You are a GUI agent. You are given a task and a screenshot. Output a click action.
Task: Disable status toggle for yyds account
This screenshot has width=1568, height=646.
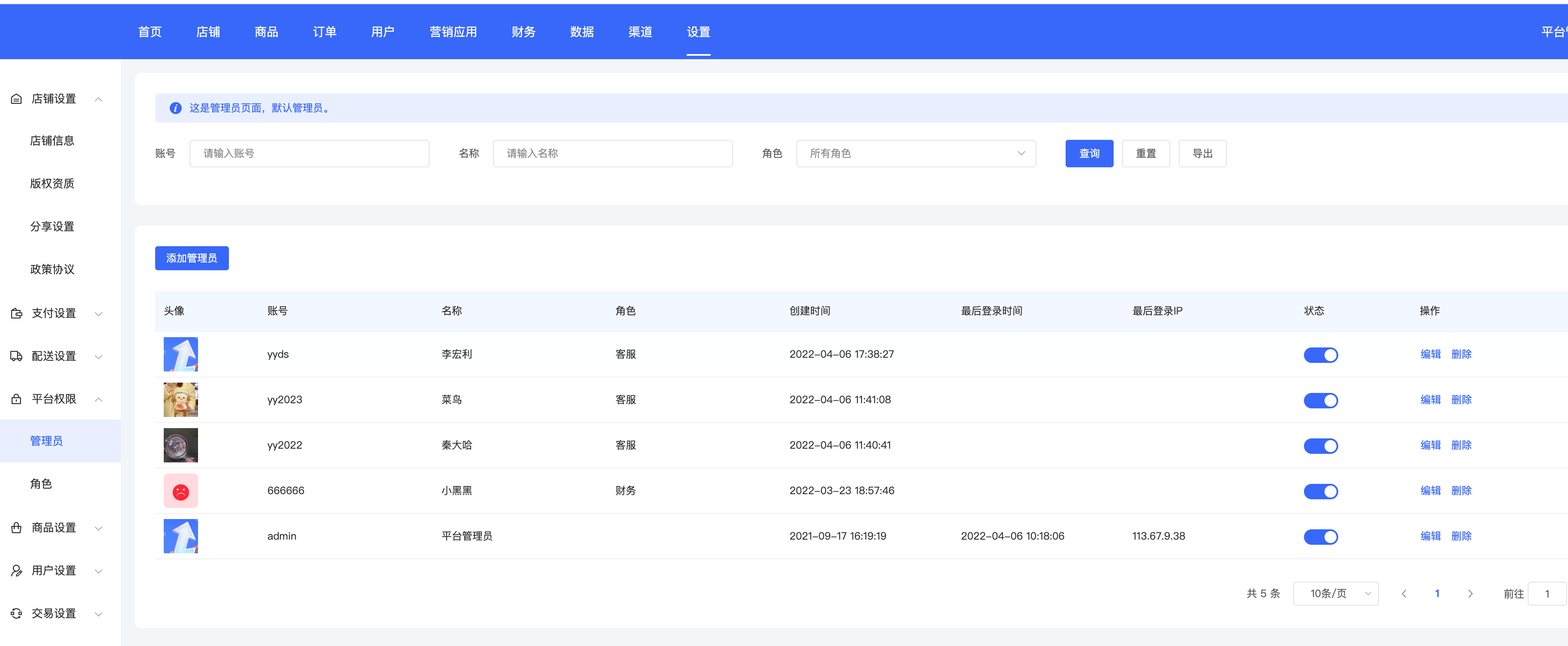(1320, 355)
